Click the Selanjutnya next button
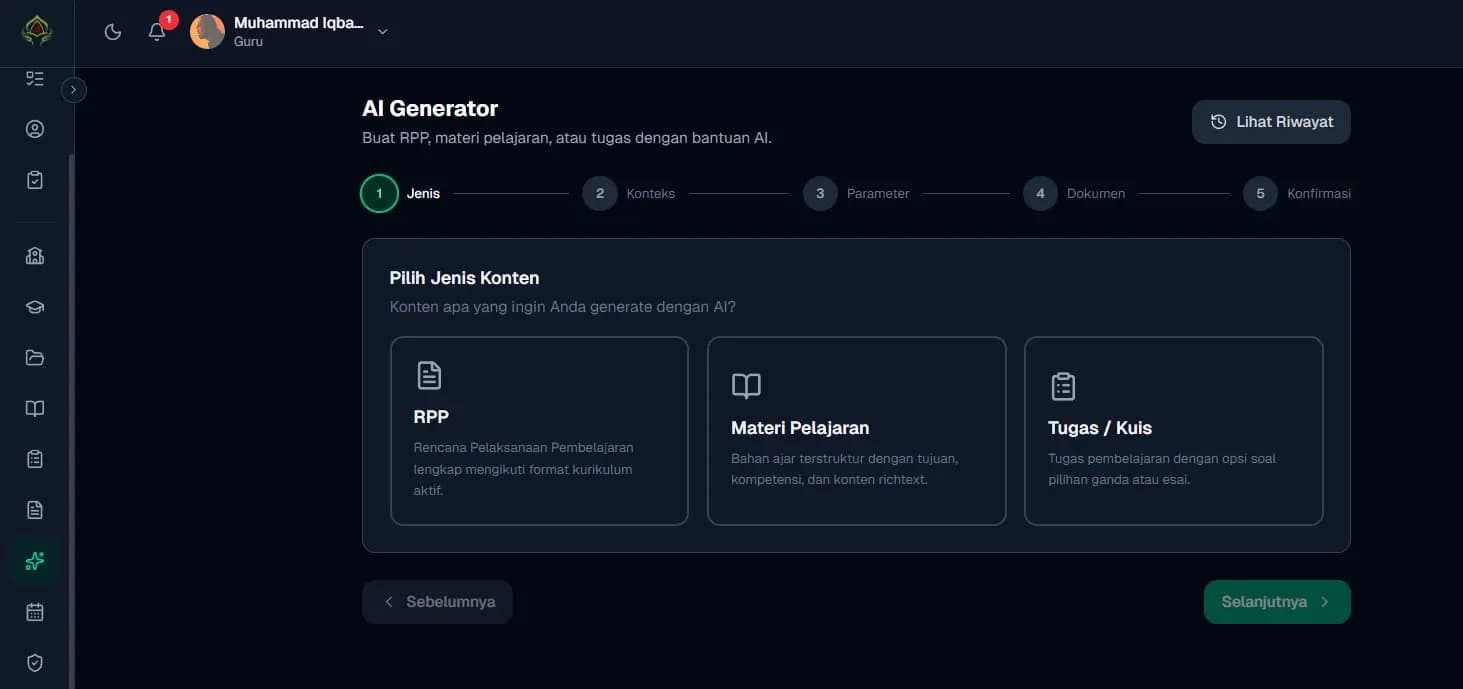 (1277, 602)
